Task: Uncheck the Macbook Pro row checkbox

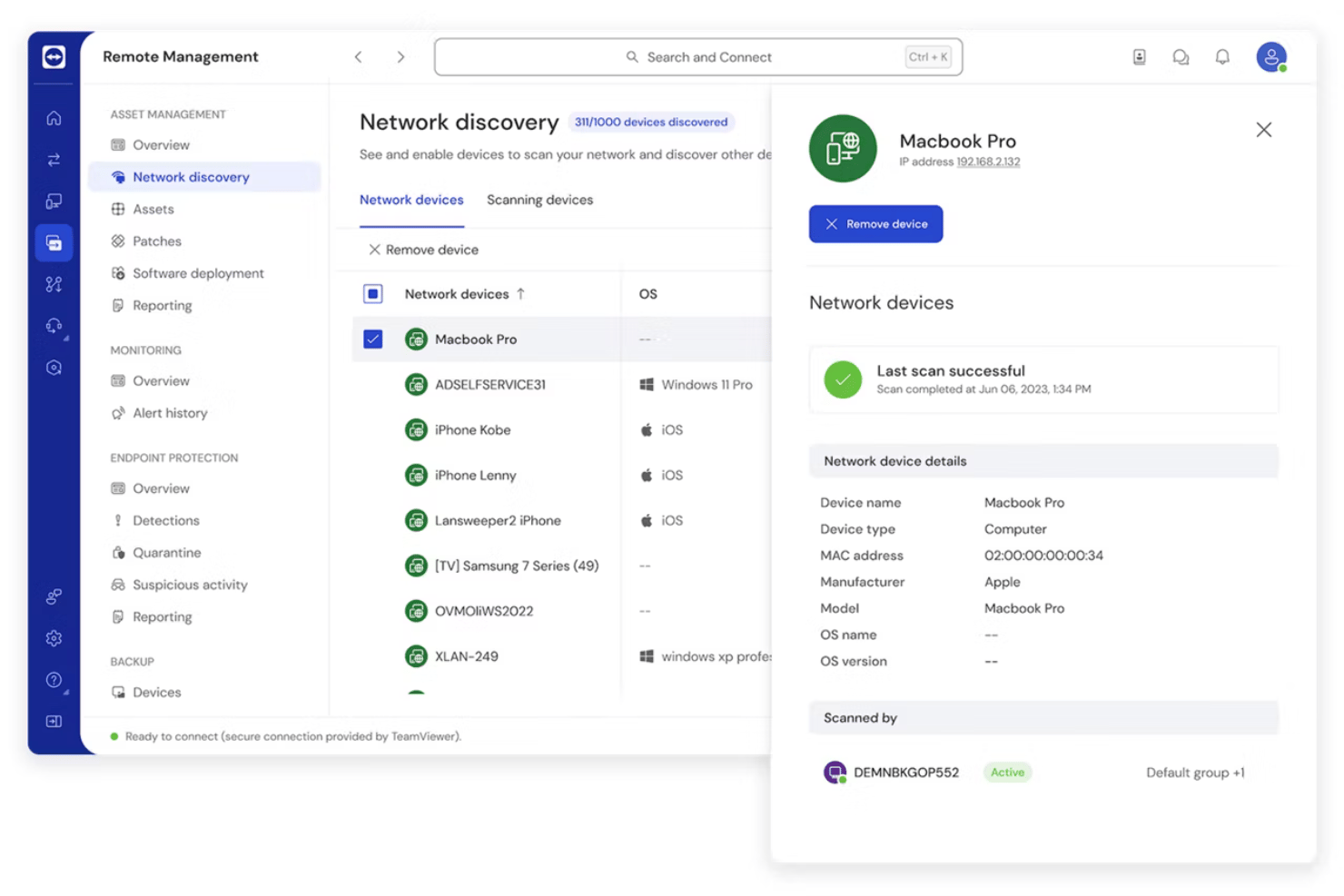Action: coord(372,340)
